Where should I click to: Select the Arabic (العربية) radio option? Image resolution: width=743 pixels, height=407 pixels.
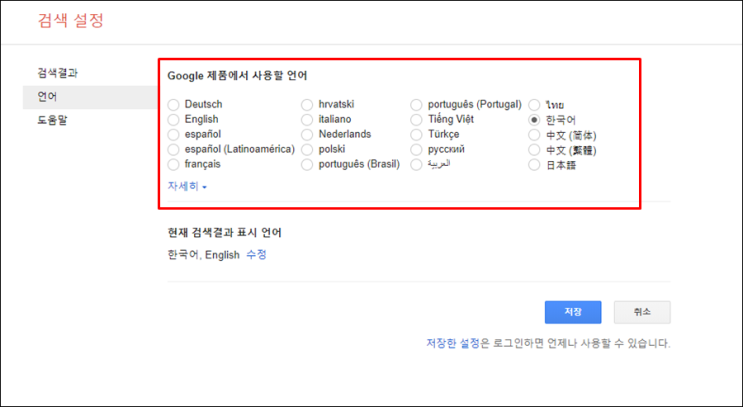[x=416, y=164]
